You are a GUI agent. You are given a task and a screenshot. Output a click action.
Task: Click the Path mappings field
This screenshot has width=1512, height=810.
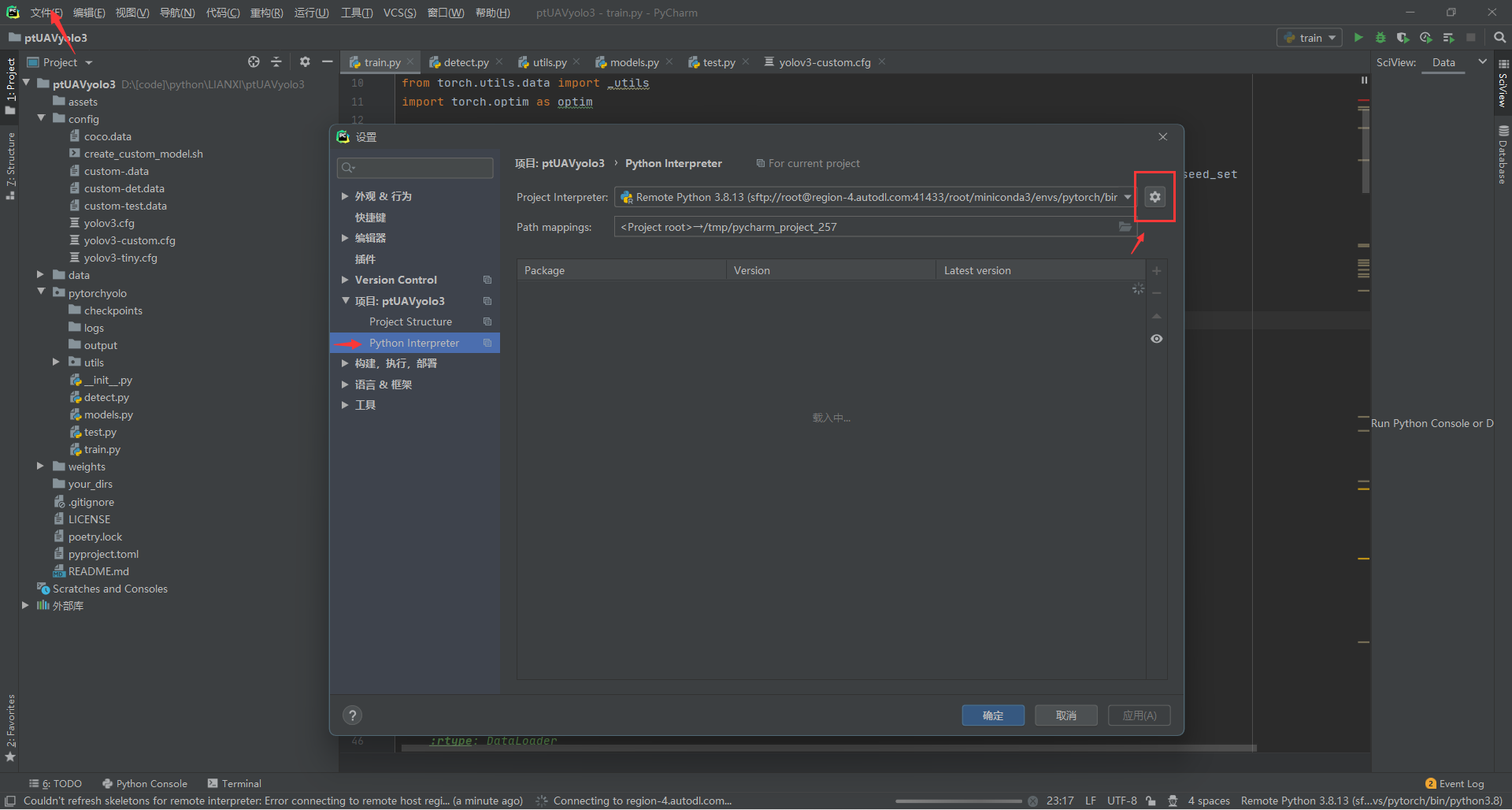[x=874, y=227]
